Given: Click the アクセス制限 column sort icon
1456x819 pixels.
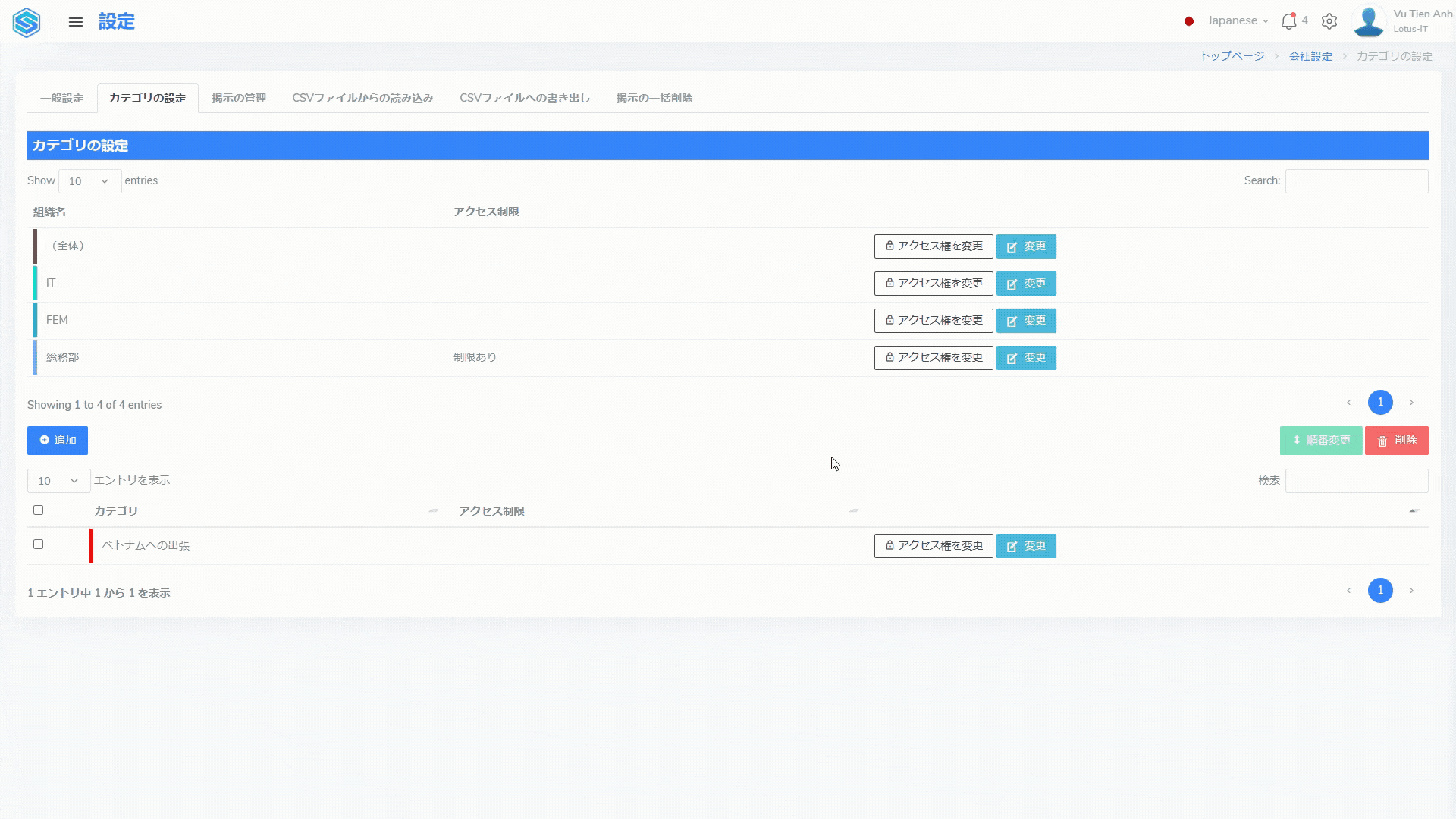Looking at the screenshot, I should coord(854,511).
